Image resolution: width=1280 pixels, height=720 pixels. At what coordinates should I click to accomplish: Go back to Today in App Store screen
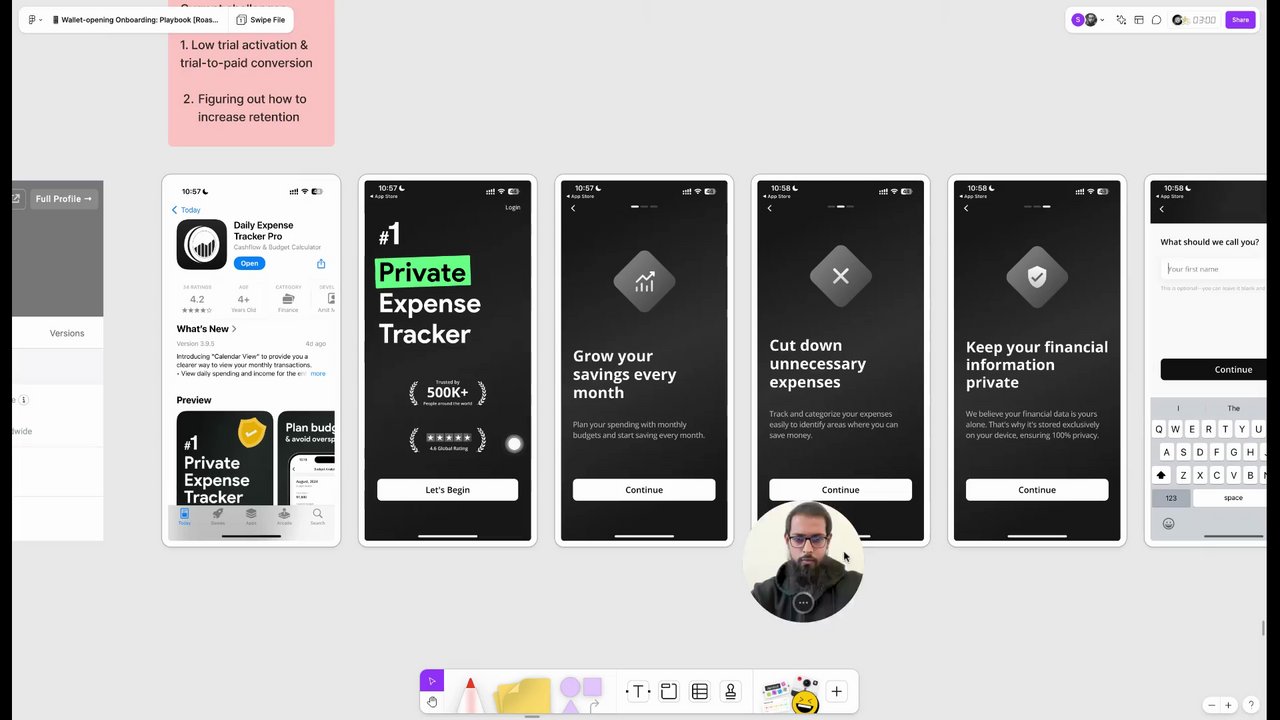tap(186, 210)
